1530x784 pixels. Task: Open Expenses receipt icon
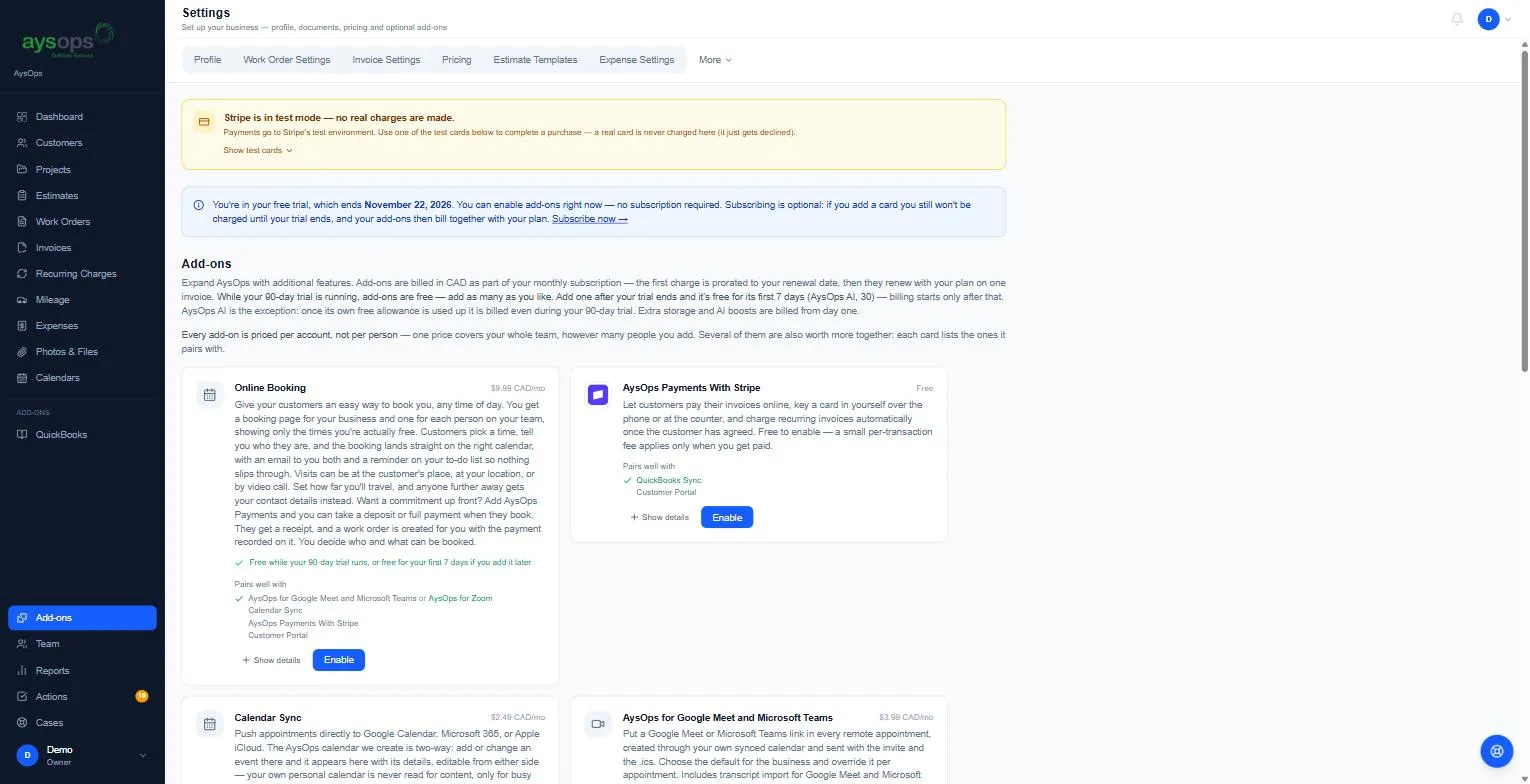22,326
